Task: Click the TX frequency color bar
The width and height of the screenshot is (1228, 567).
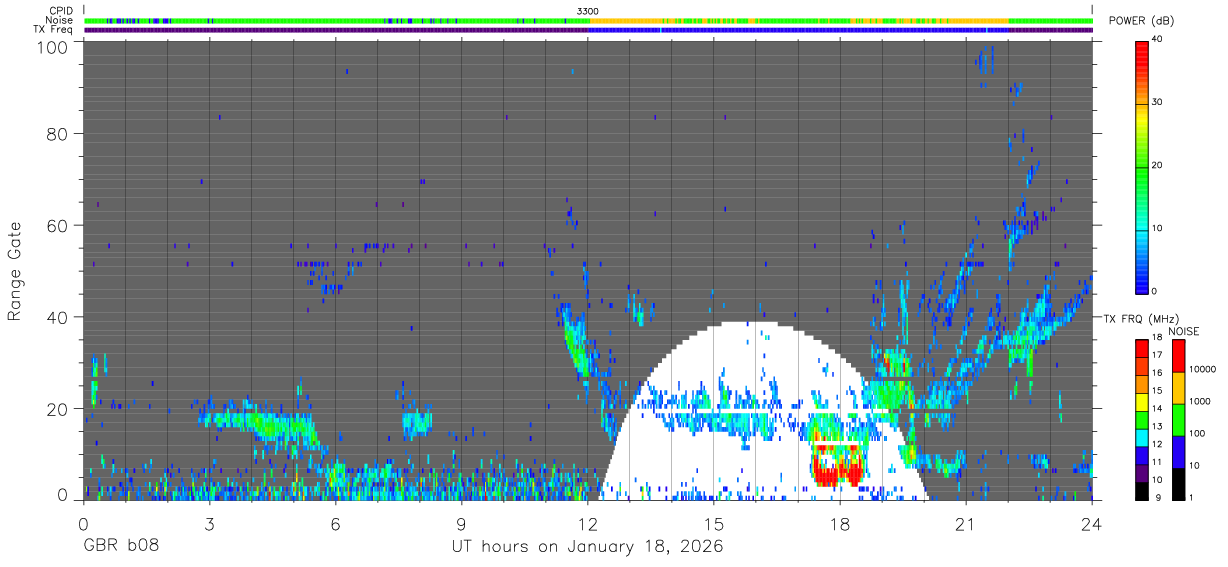Action: (x=1142, y=419)
